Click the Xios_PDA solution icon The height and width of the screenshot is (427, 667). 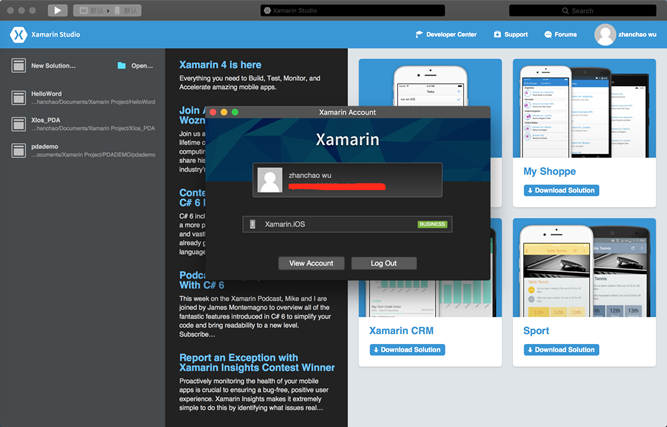18,124
